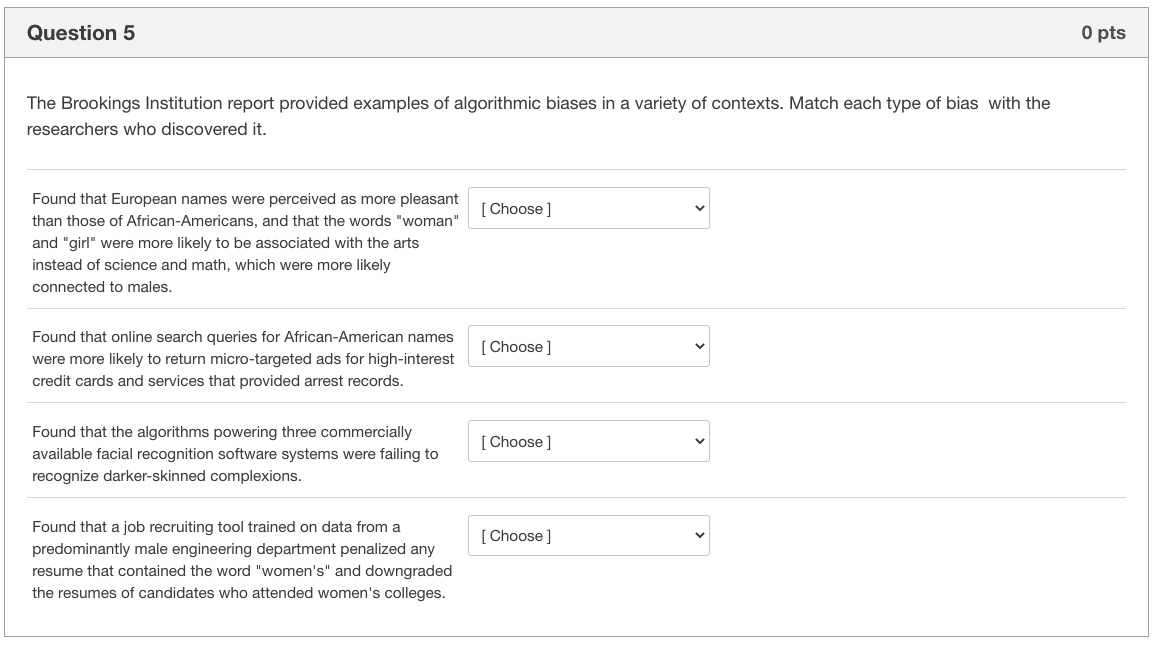Click the statement about high-interest credit card ads
This screenshot has width=1157, height=645.
coord(243,359)
